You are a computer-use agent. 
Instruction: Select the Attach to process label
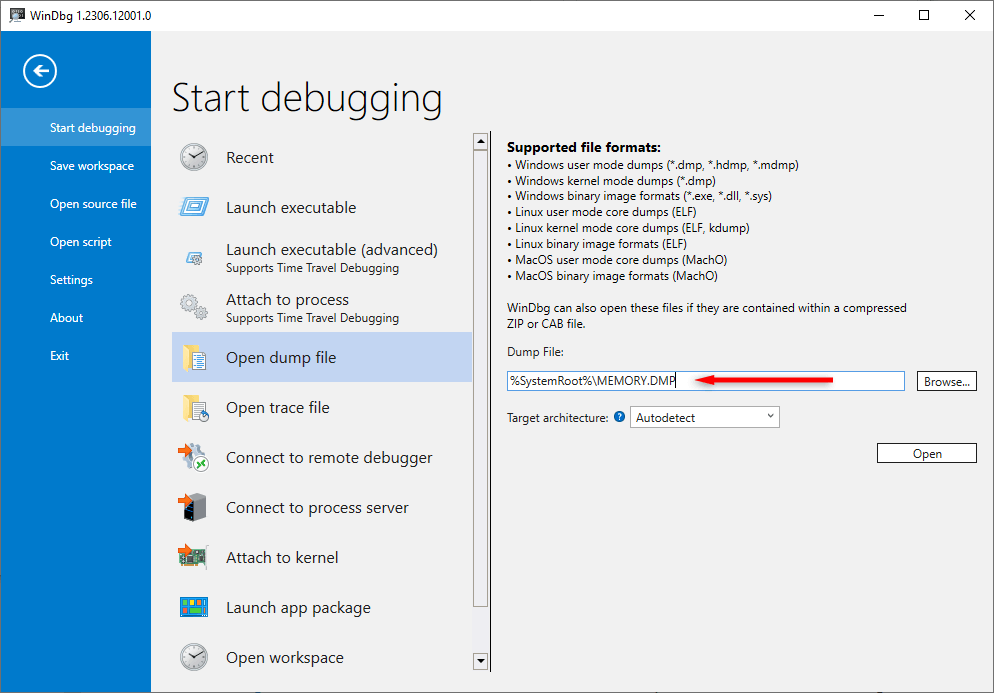(287, 299)
